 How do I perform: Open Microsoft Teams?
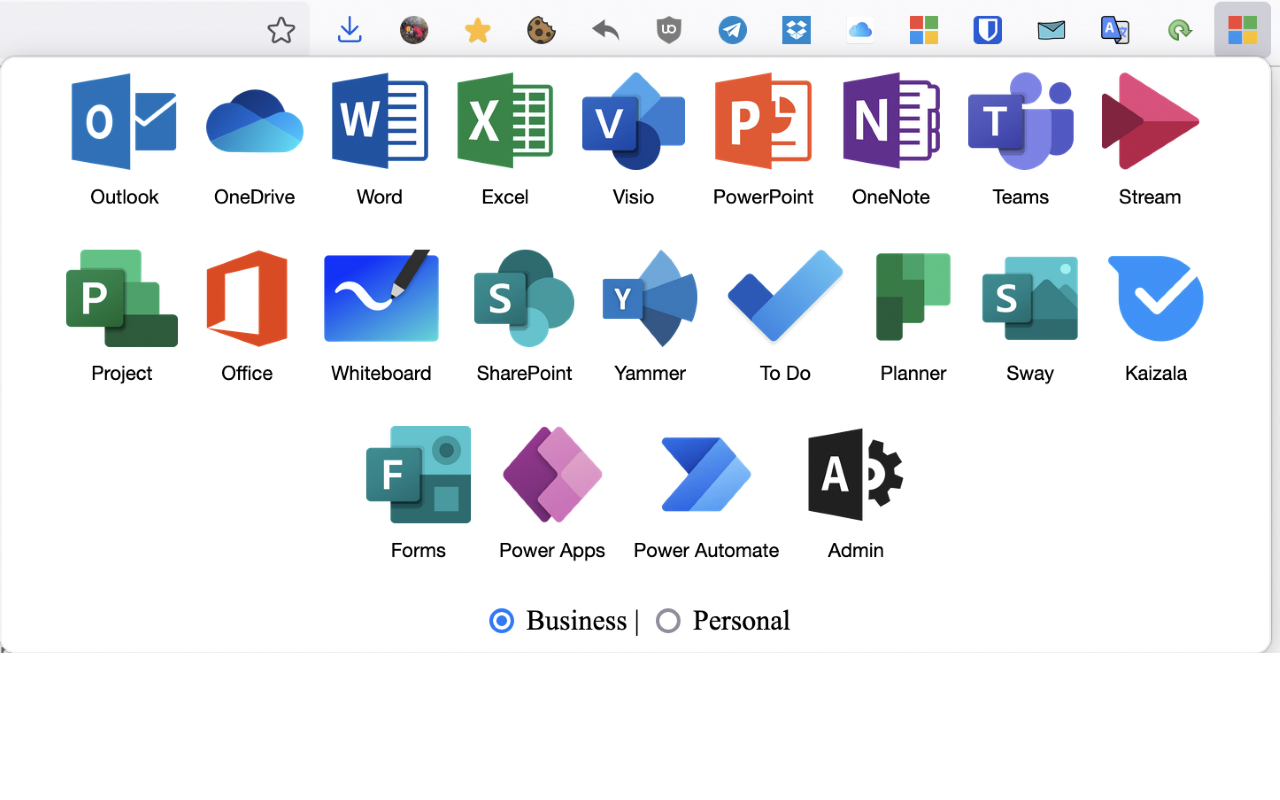[1020, 120]
